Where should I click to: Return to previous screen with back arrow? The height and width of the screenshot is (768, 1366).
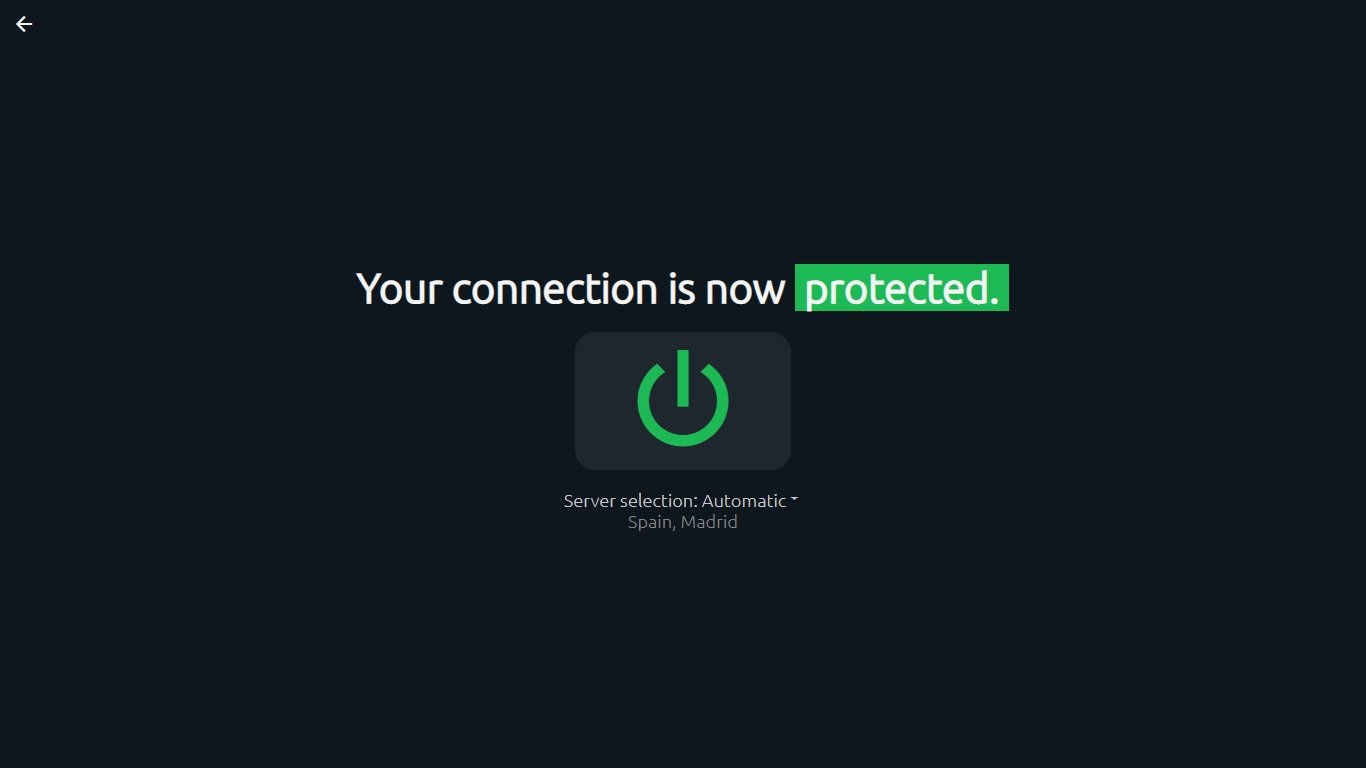(x=24, y=24)
